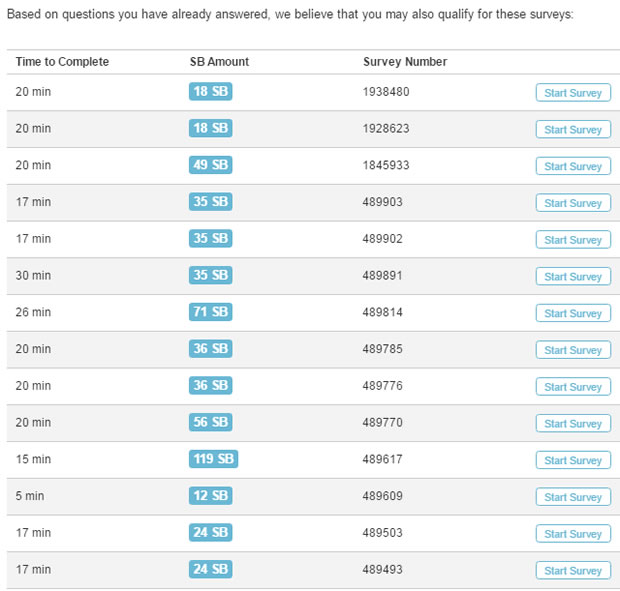Image resolution: width=620 pixels, height=591 pixels.
Task: Start survey number 489770
Action: pos(573,423)
